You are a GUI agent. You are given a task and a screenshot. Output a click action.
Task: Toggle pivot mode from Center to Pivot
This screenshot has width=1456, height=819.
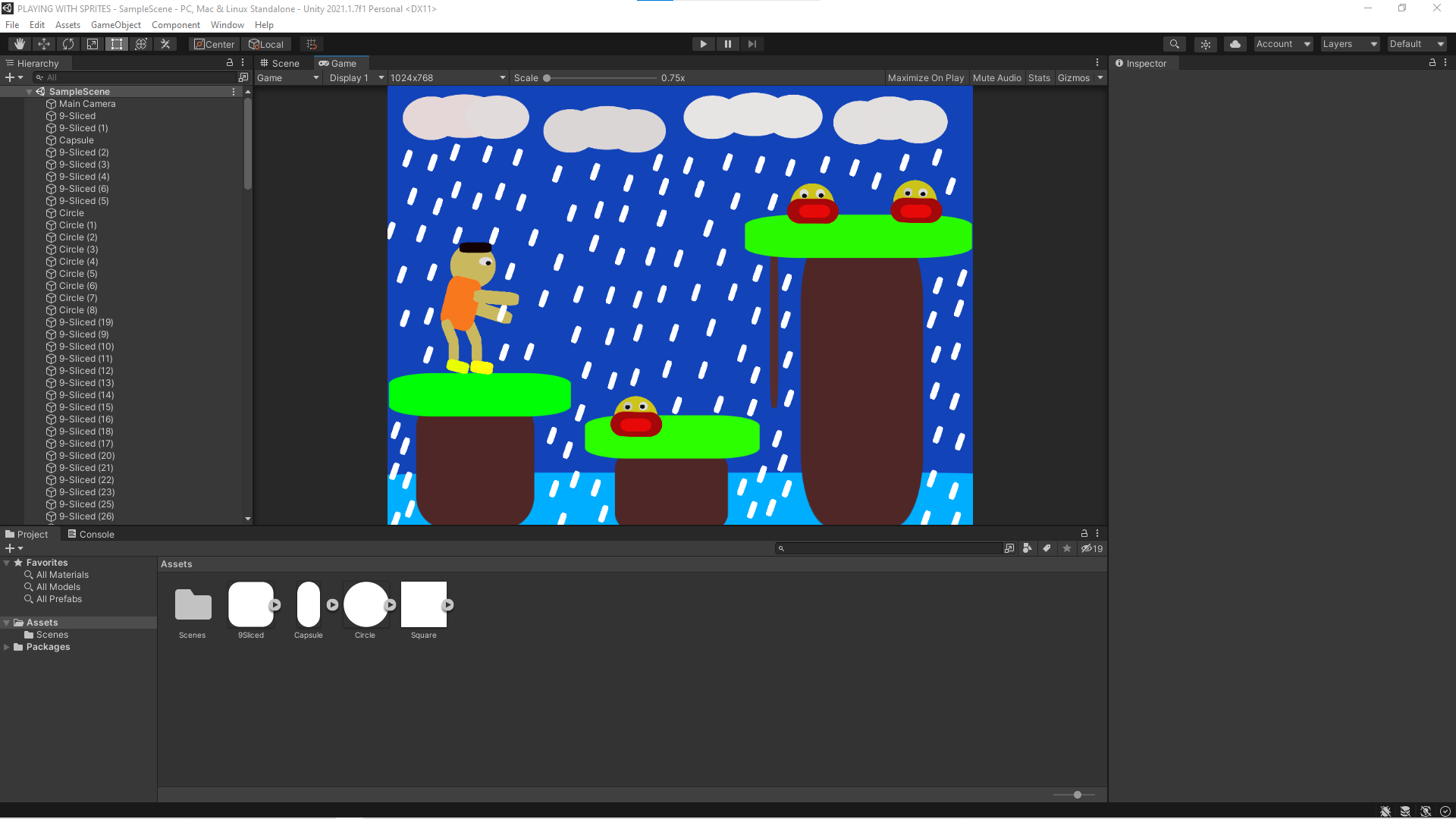(x=214, y=43)
